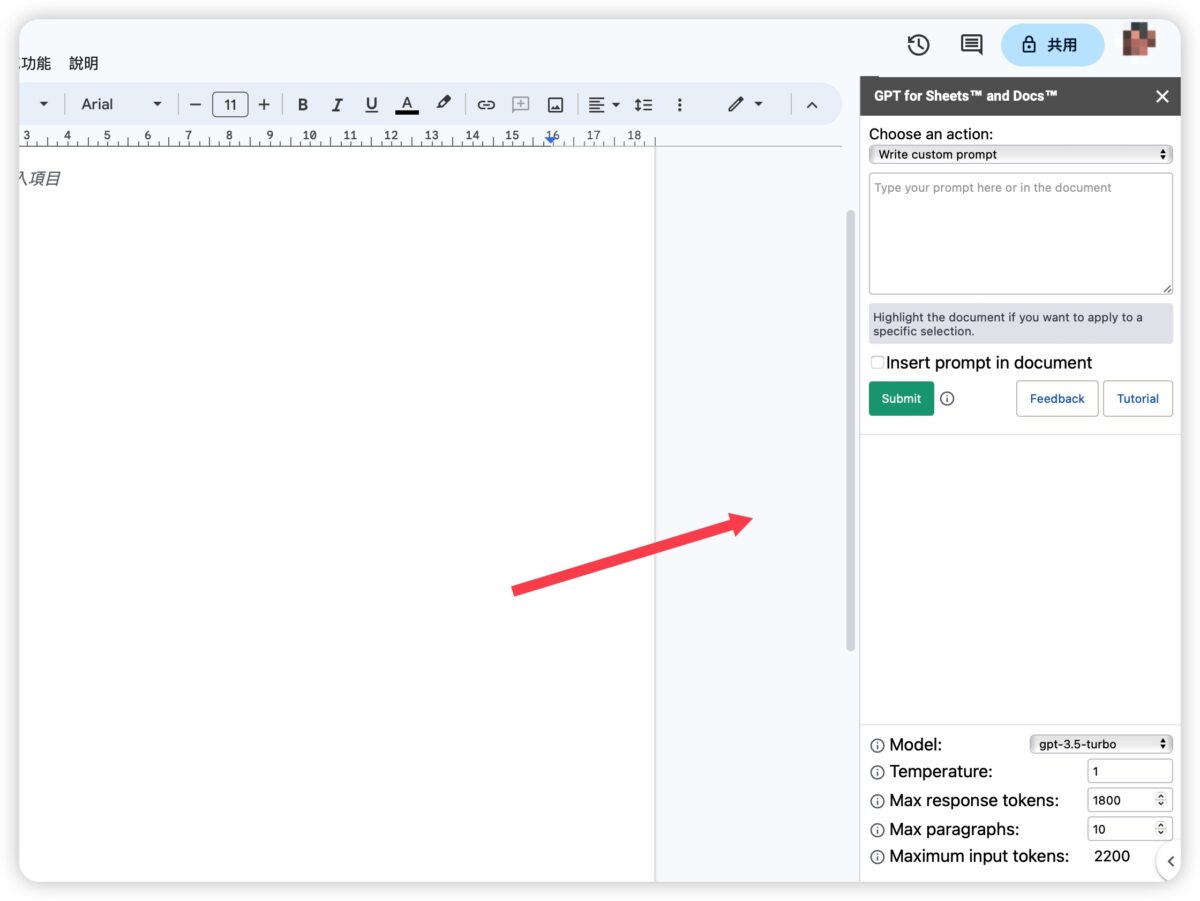The image size is (1200, 901).
Task: Click the font size field 11
Action: (230, 104)
